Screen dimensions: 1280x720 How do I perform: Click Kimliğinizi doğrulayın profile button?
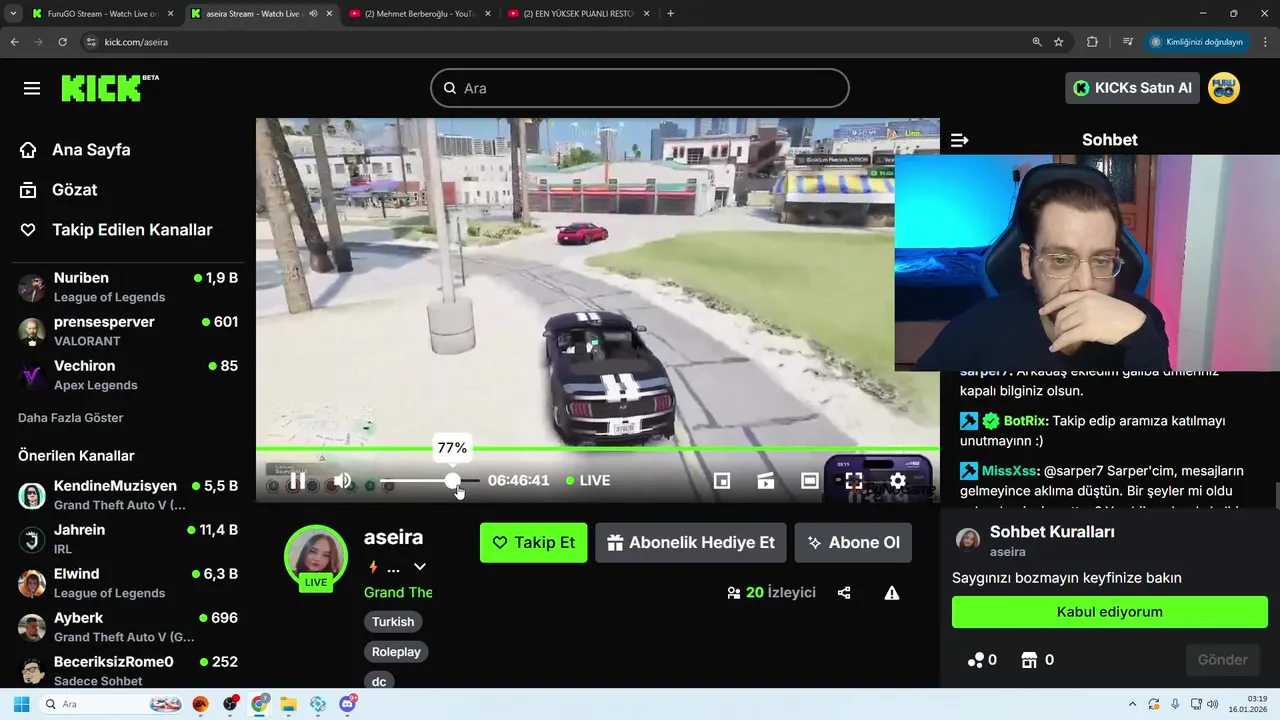1197,42
